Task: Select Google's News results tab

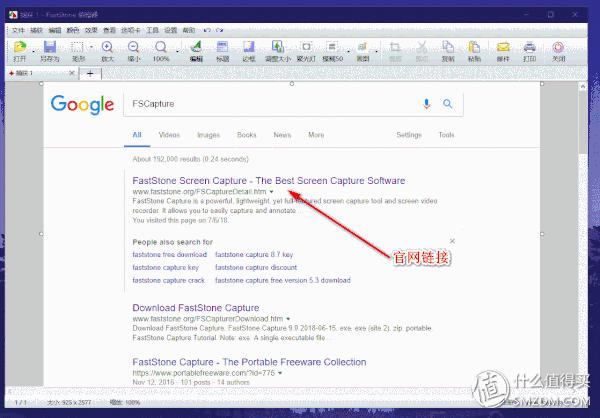Action: [282, 135]
